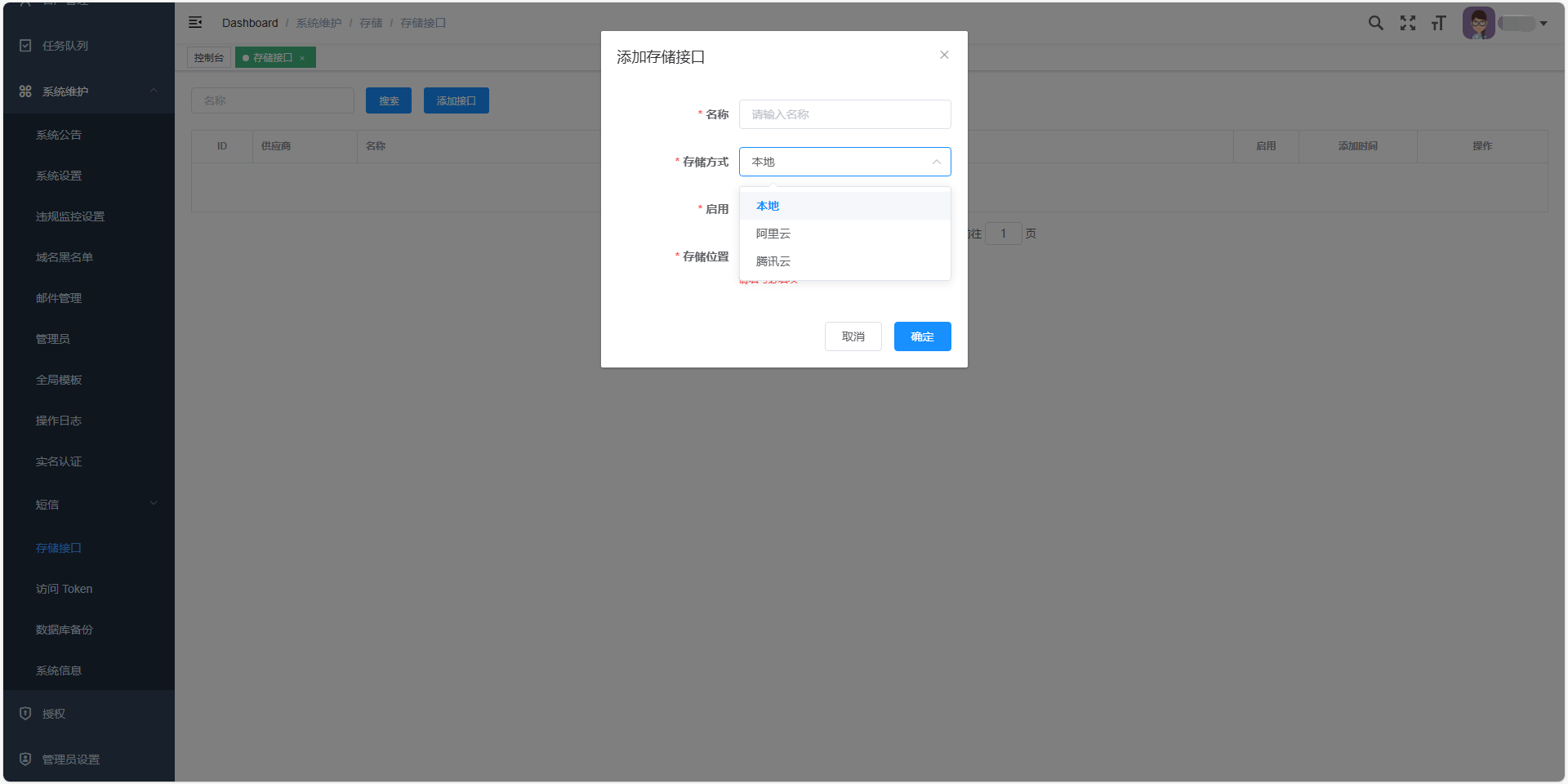This screenshot has width=1568, height=784.
Task: Click the 取消 cancel button
Action: [x=853, y=336]
